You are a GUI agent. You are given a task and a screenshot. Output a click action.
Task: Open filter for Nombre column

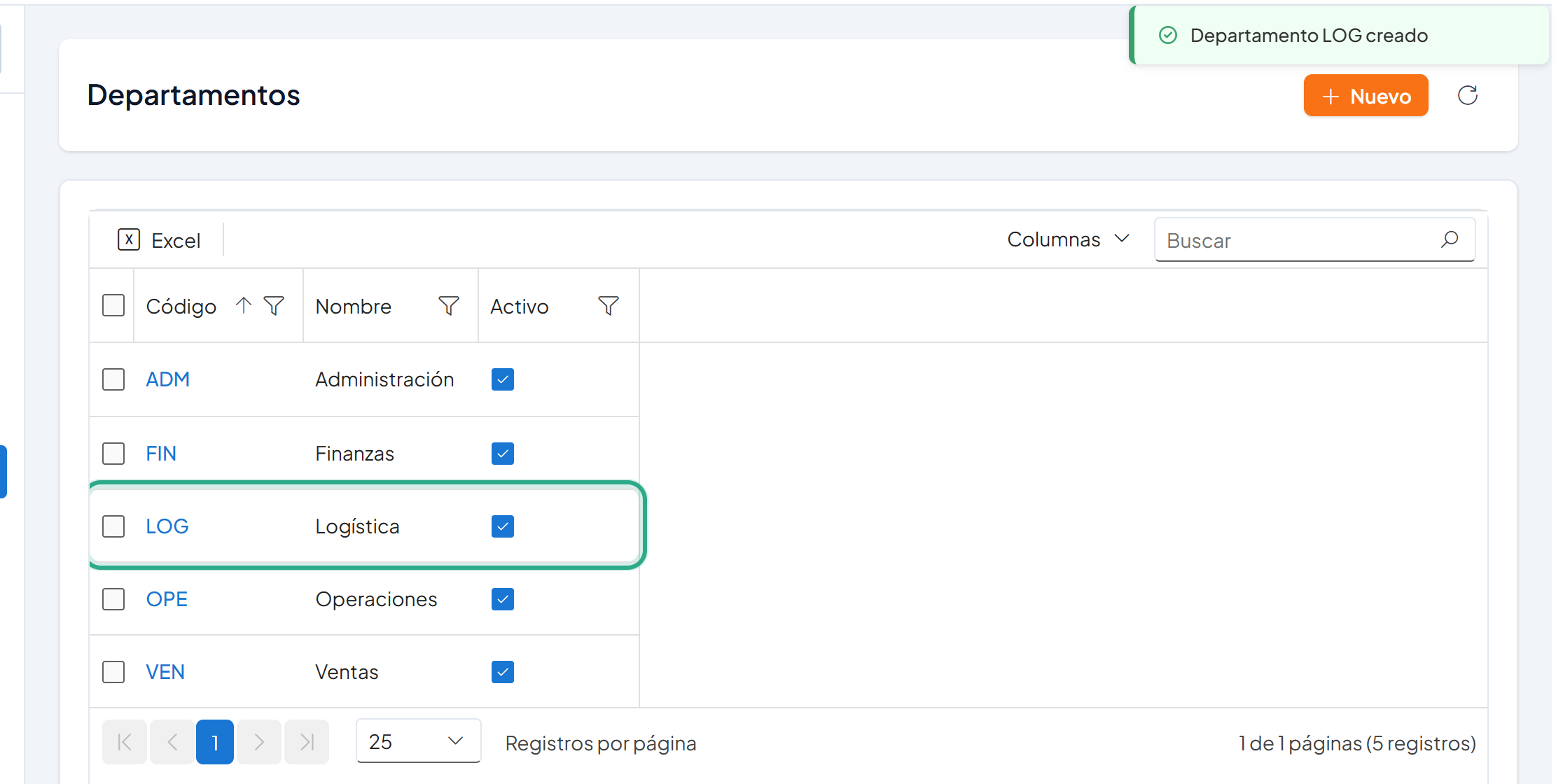pyautogui.click(x=449, y=305)
